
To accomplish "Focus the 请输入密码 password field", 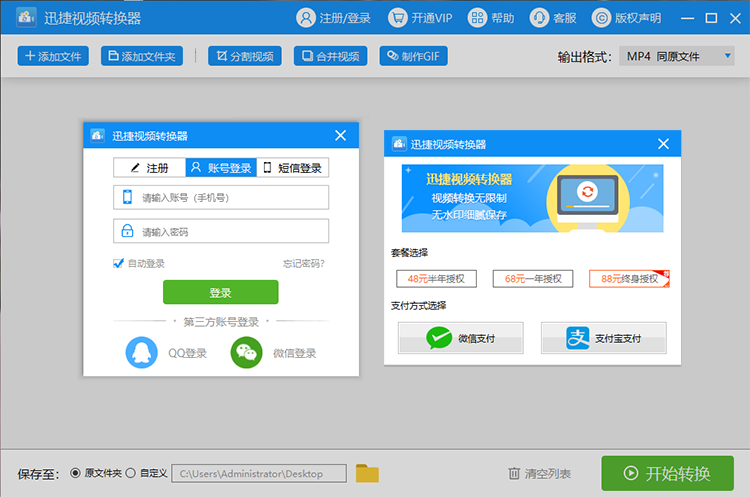I will tap(221, 231).
